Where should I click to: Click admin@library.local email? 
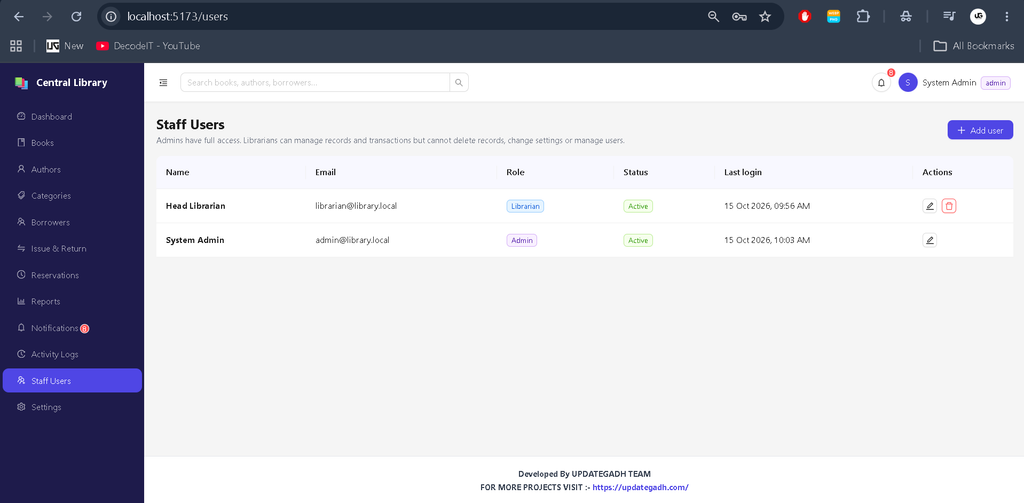352,240
